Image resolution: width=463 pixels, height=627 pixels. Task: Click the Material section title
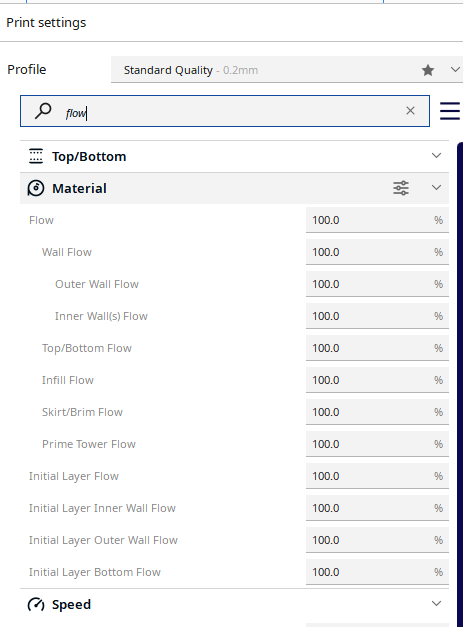79,188
